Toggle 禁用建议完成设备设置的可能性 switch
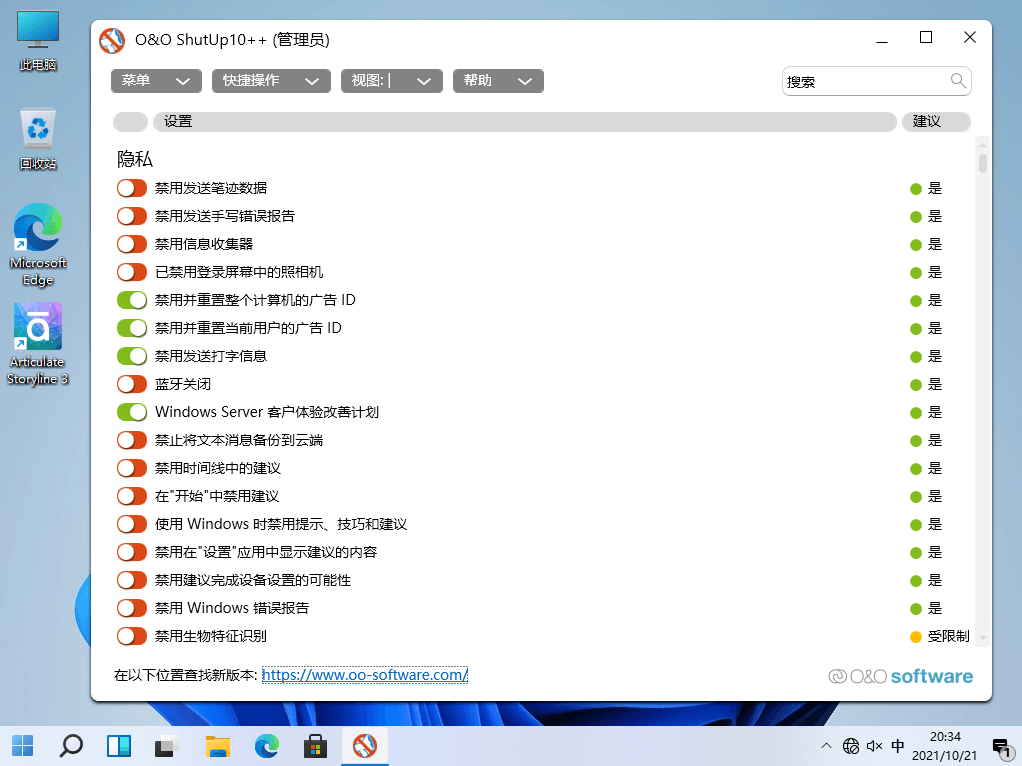The width and height of the screenshot is (1022, 766). click(x=132, y=580)
